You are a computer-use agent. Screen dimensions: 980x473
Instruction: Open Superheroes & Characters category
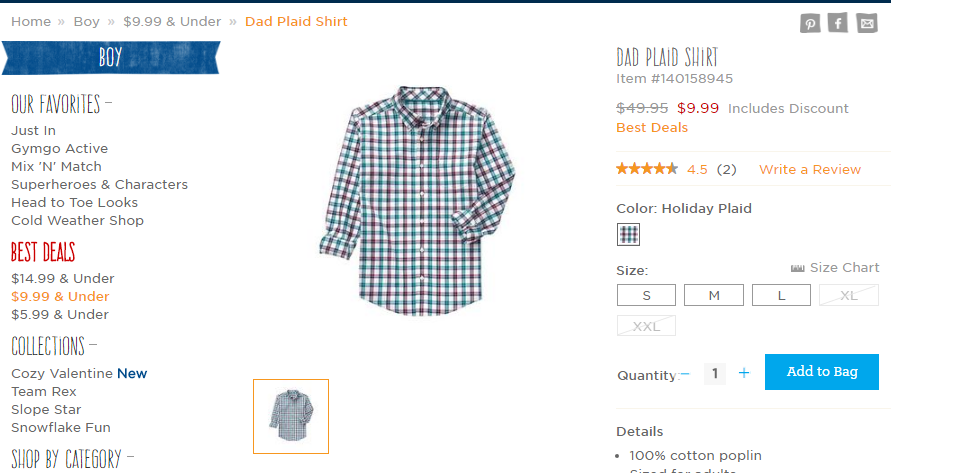pos(99,184)
